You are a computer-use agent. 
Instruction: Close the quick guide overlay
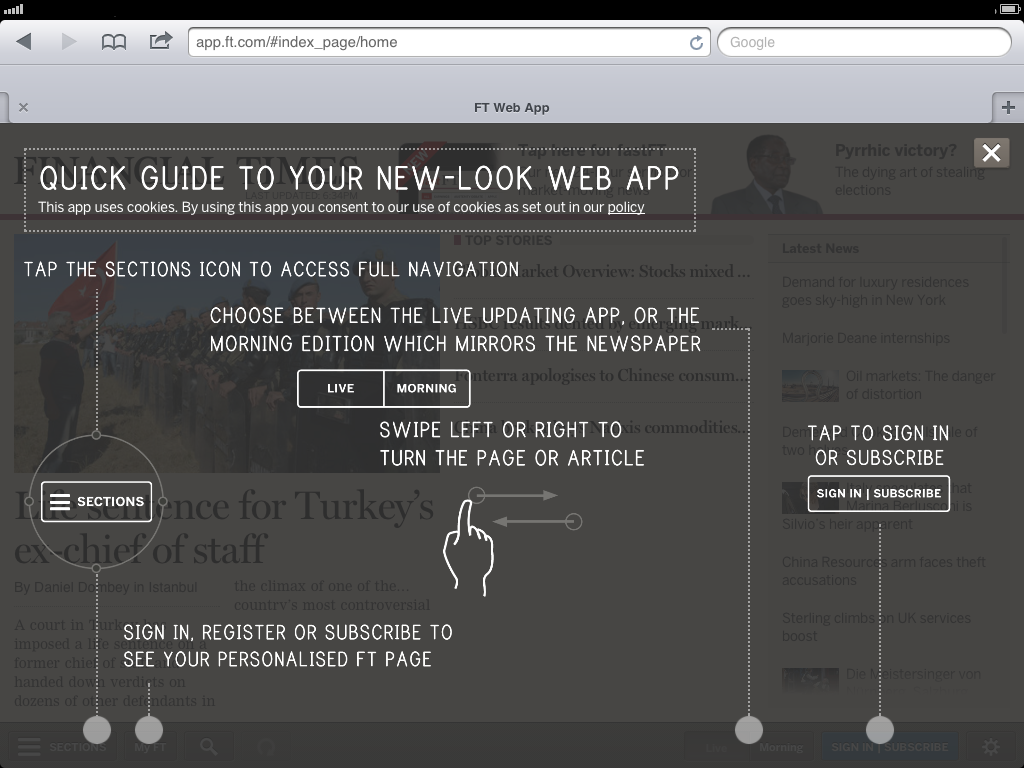pyautogui.click(x=991, y=152)
